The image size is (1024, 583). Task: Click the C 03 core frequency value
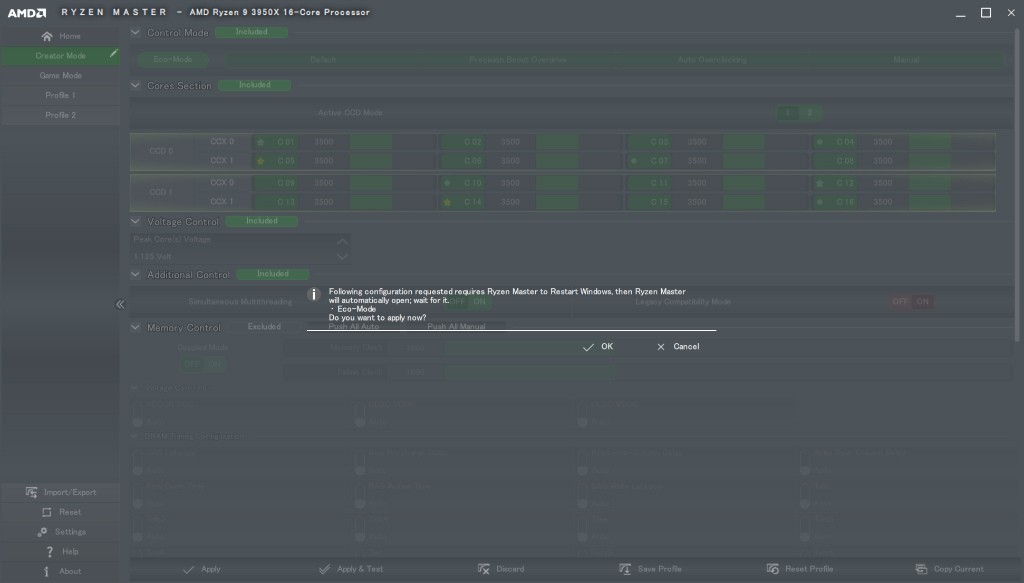(697, 142)
